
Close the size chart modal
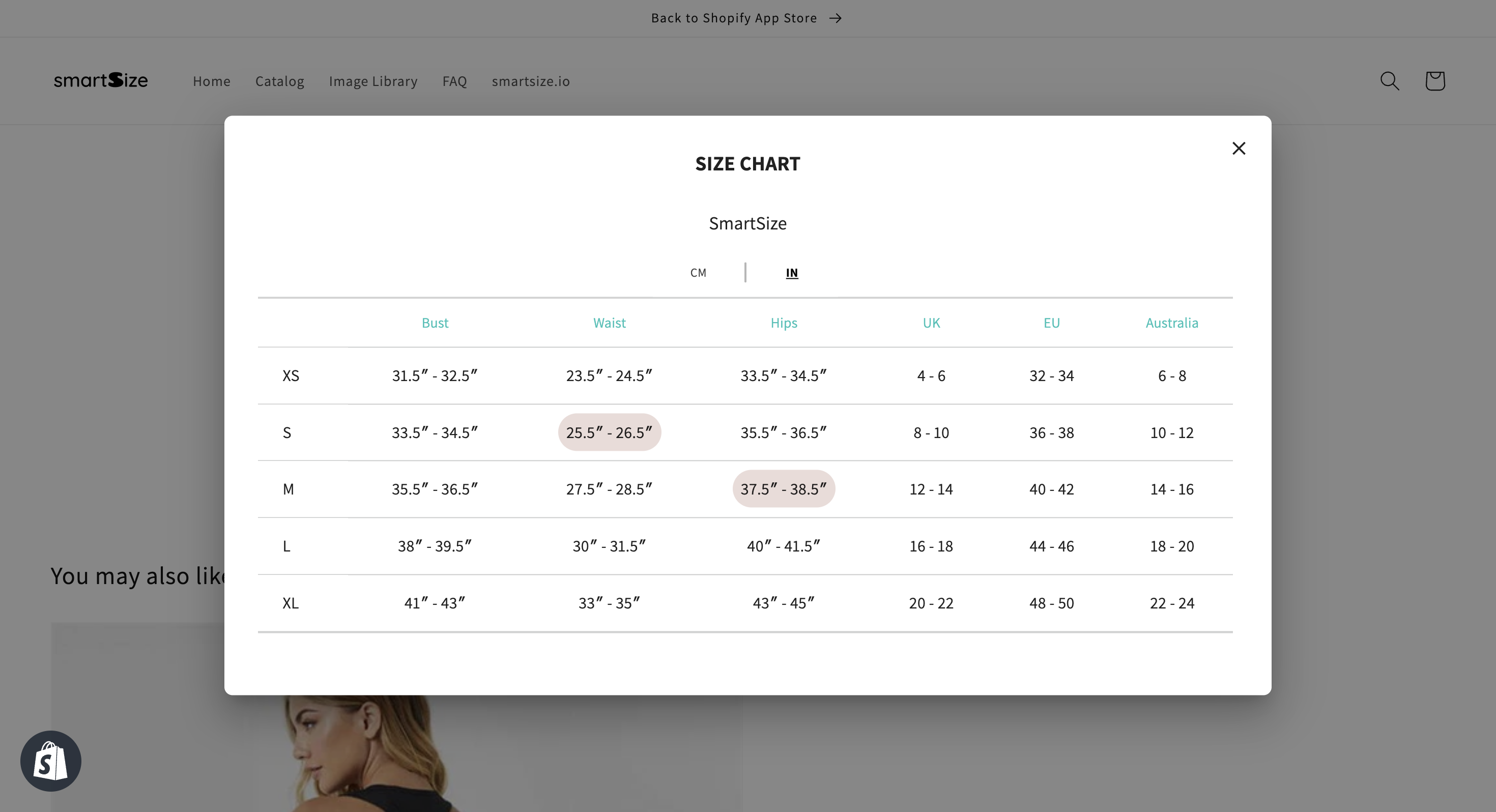pos(1239,149)
